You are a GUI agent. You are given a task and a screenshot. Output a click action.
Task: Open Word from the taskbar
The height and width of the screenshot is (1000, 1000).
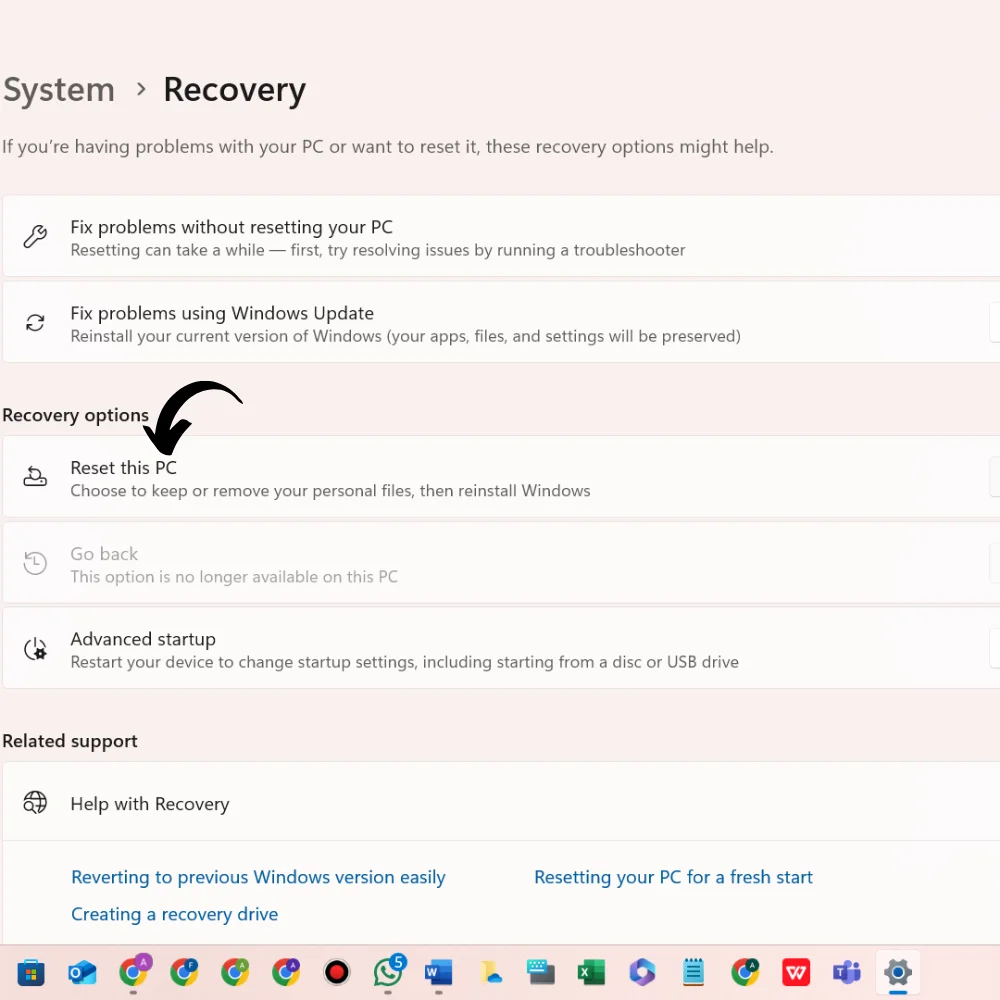point(439,973)
